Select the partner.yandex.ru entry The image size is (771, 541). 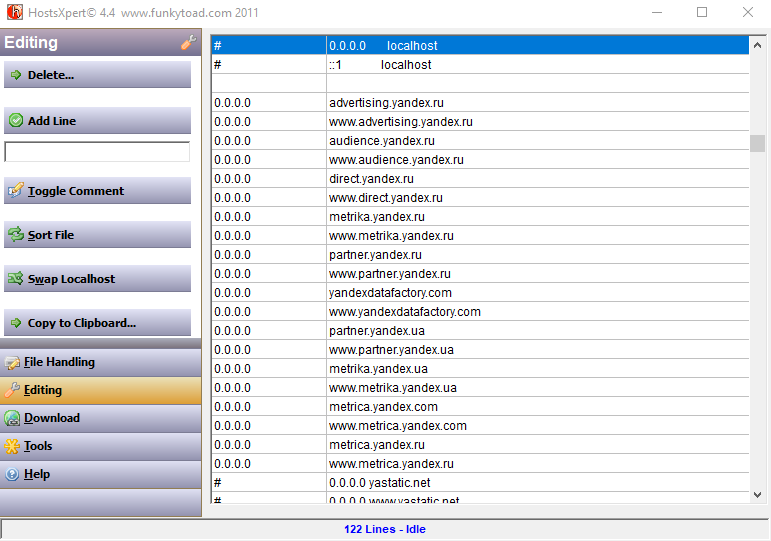(480, 255)
